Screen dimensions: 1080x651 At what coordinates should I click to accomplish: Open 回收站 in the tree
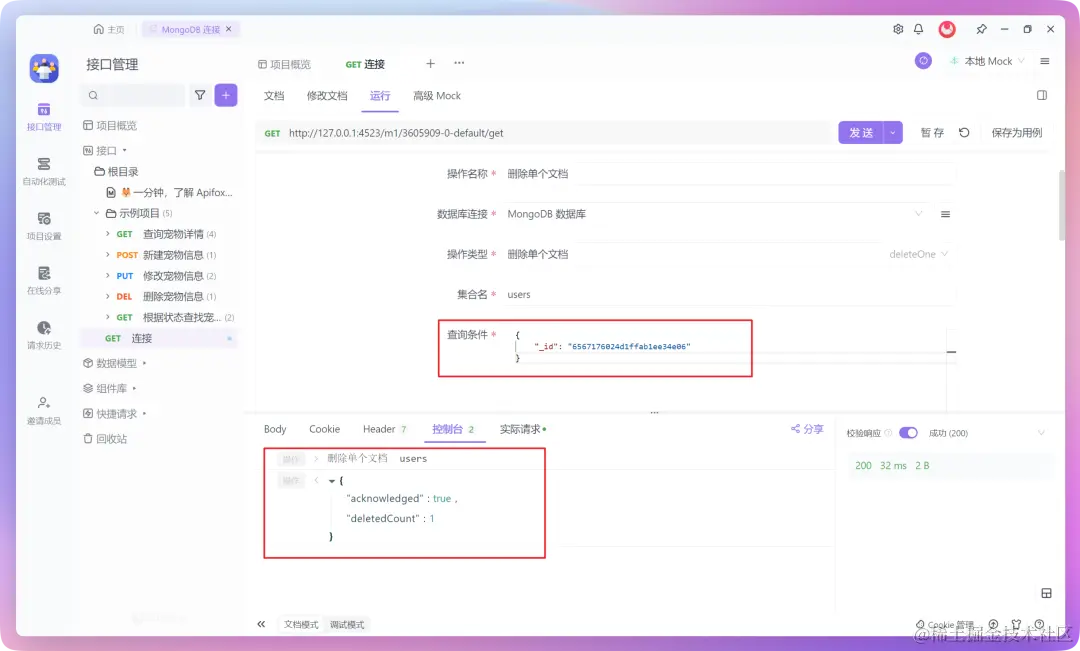tap(105, 439)
